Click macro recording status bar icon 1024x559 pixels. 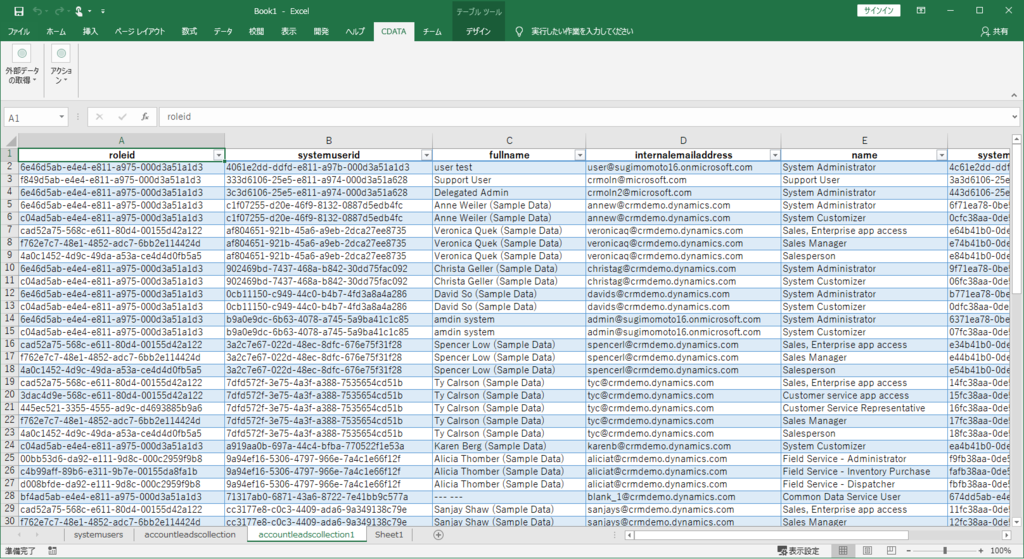click(x=52, y=551)
